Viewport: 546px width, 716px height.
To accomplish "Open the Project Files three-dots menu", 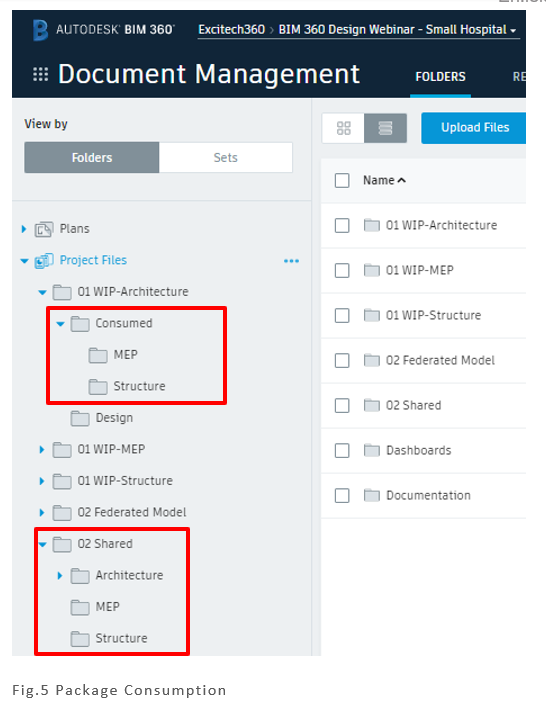I will click(291, 261).
